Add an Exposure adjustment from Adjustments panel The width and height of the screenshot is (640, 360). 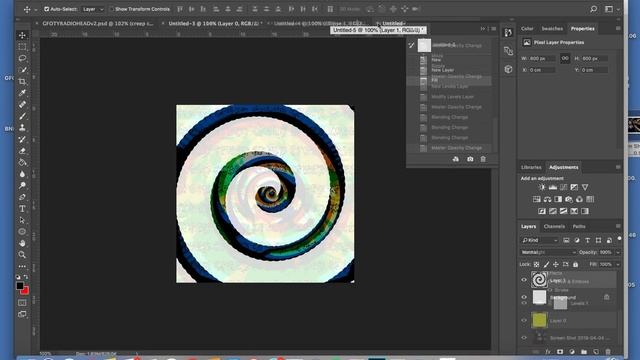click(x=574, y=187)
